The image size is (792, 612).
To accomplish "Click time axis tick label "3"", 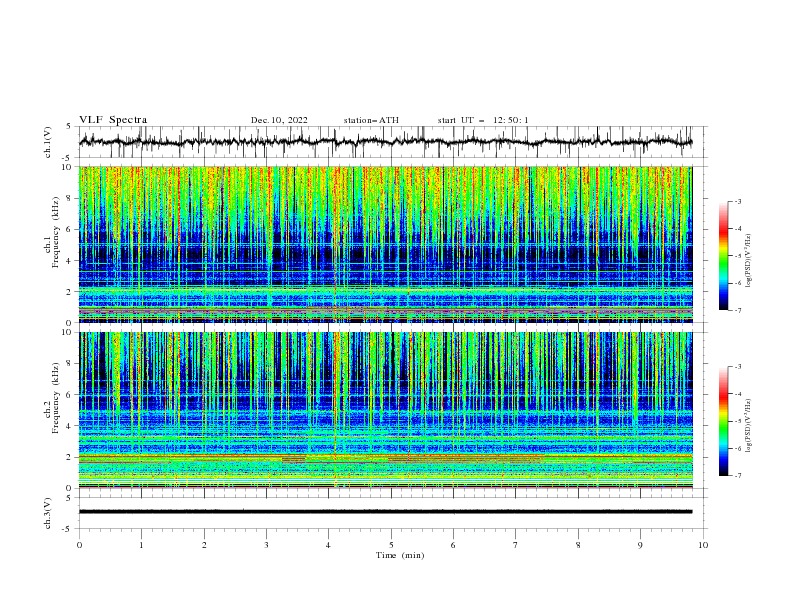I will tap(267, 545).
